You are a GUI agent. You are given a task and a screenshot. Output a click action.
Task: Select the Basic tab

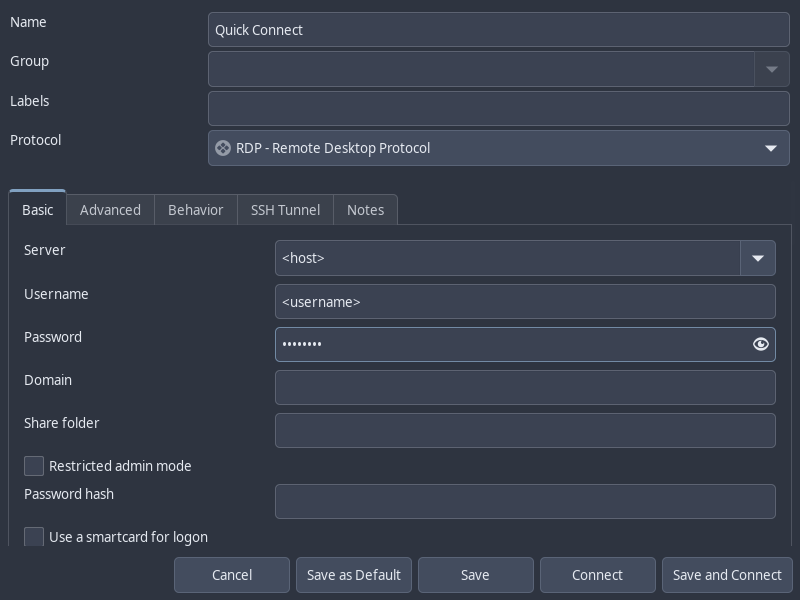pos(38,210)
